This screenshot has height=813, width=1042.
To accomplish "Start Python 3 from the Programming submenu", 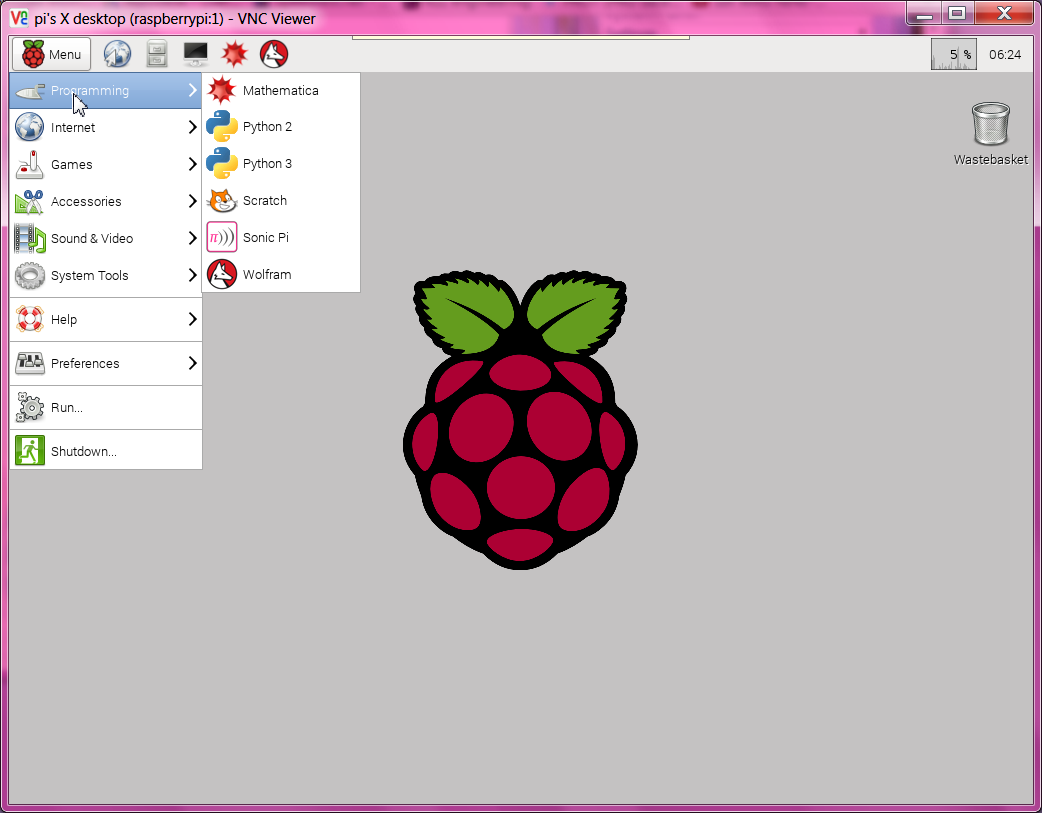I will [x=267, y=164].
